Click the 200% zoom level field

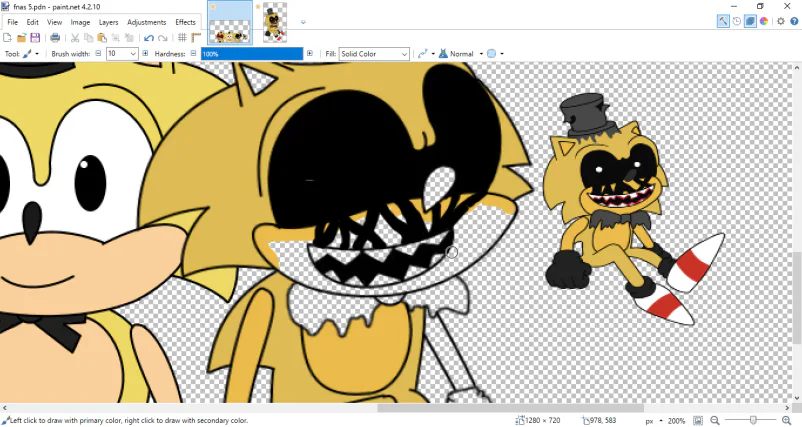[x=677, y=421]
